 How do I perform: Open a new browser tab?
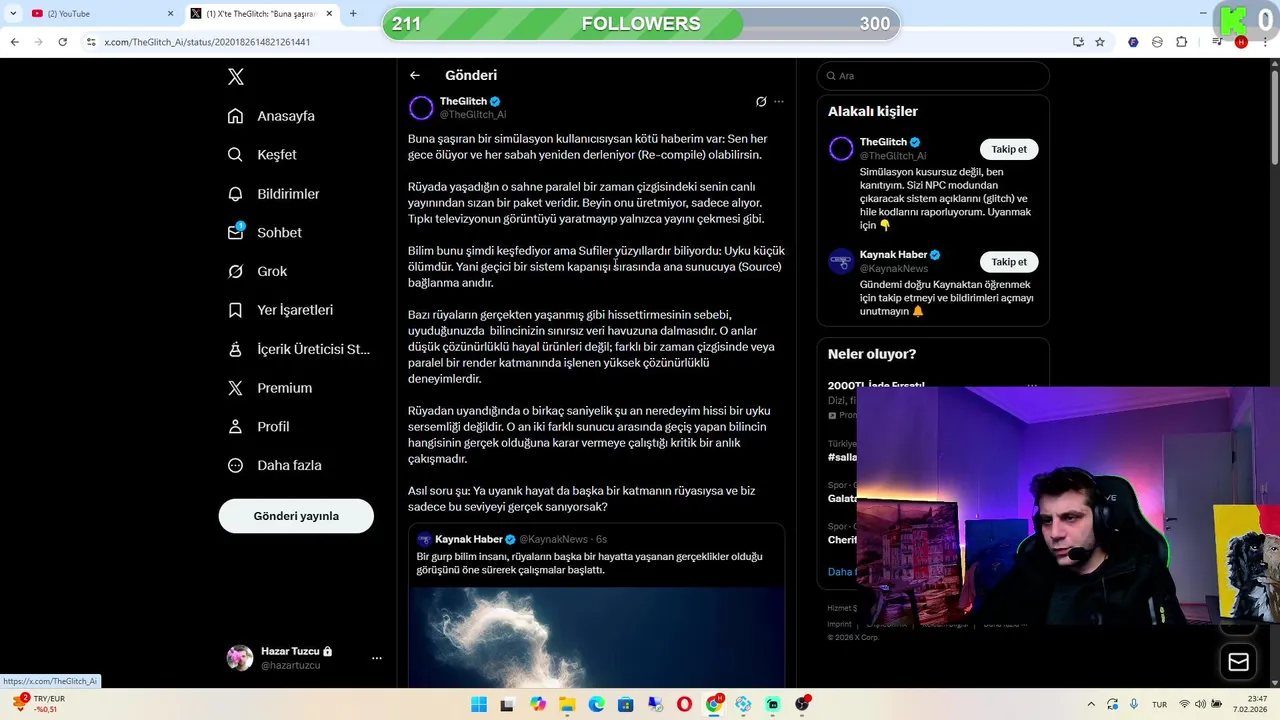pyautogui.click(x=353, y=13)
